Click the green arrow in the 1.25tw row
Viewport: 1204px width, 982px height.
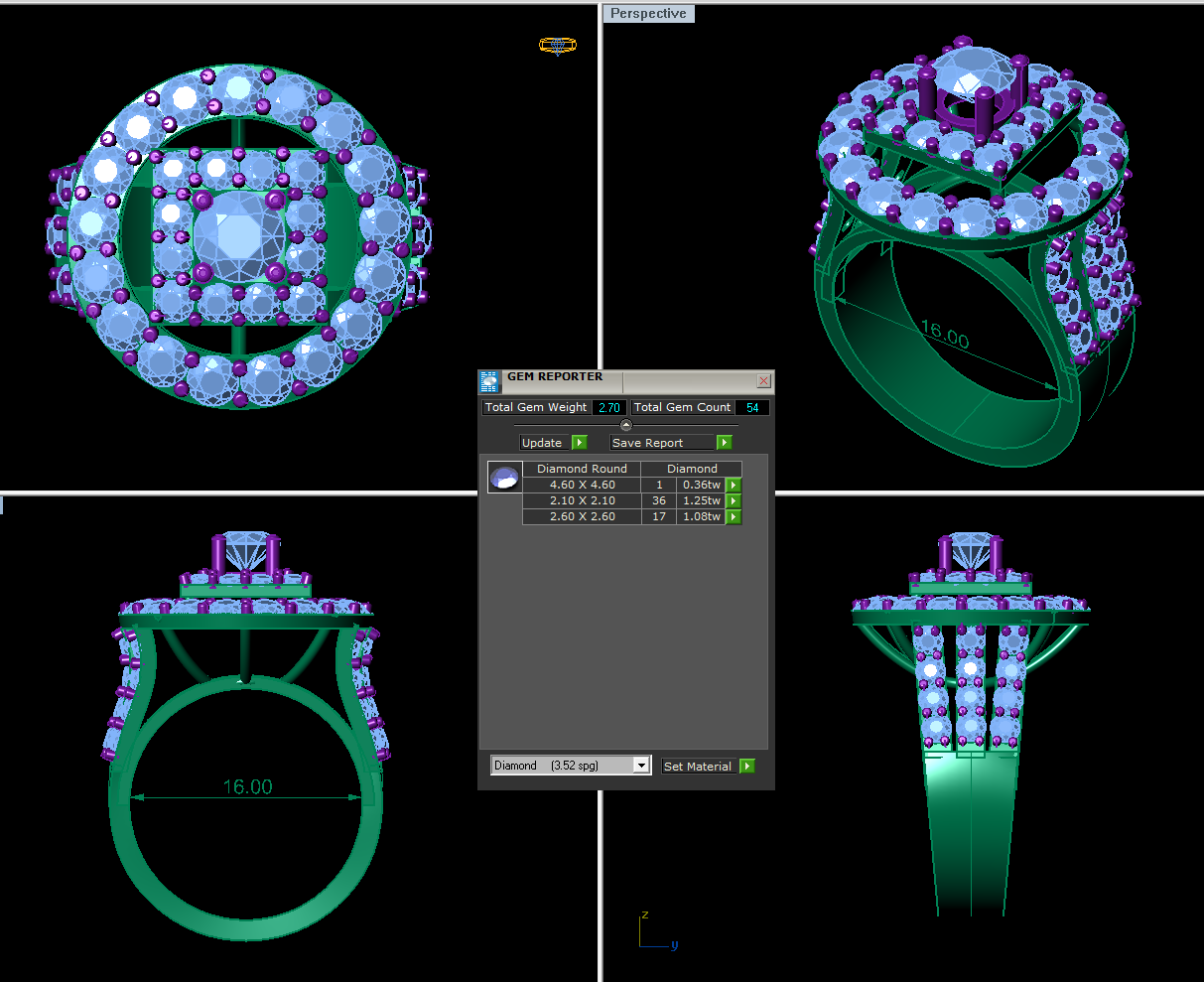[x=734, y=500]
